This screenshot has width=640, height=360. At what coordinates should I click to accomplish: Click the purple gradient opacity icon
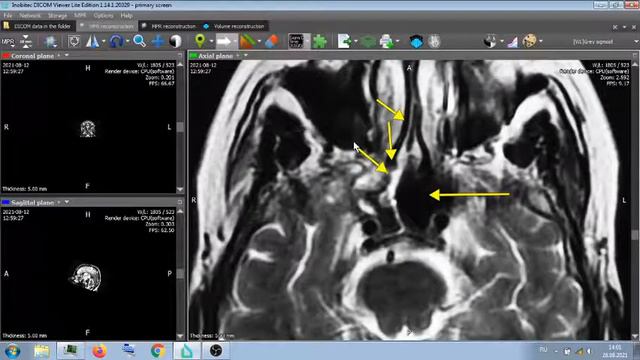click(513, 41)
